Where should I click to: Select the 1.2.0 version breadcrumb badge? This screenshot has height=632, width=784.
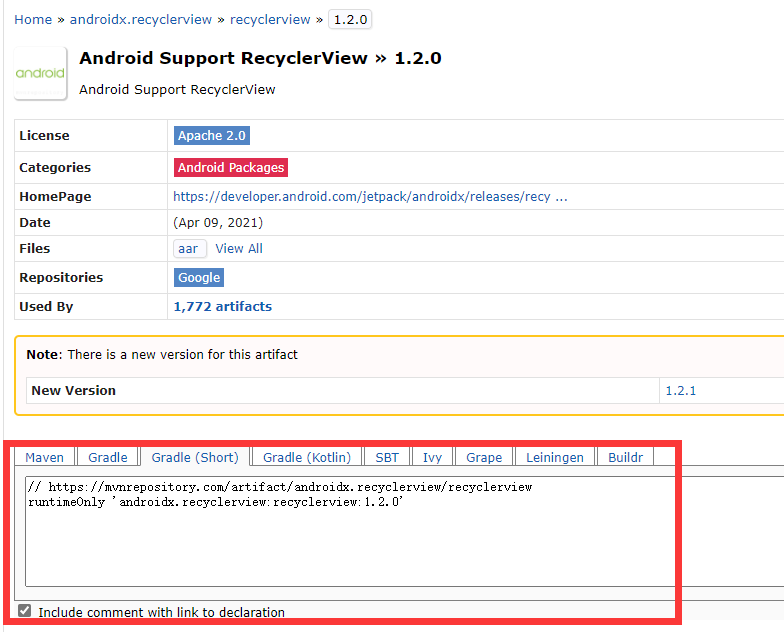point(350,20)
